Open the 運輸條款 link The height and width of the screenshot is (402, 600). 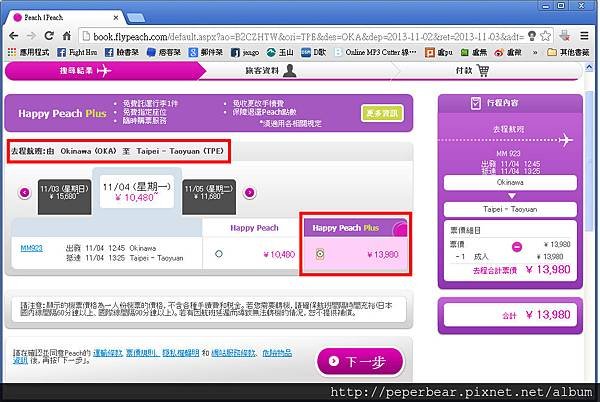(108, 353)
